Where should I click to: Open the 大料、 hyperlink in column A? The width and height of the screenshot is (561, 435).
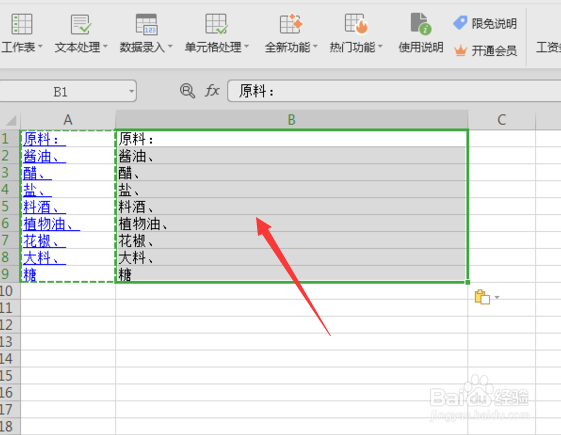click(44, 258)
